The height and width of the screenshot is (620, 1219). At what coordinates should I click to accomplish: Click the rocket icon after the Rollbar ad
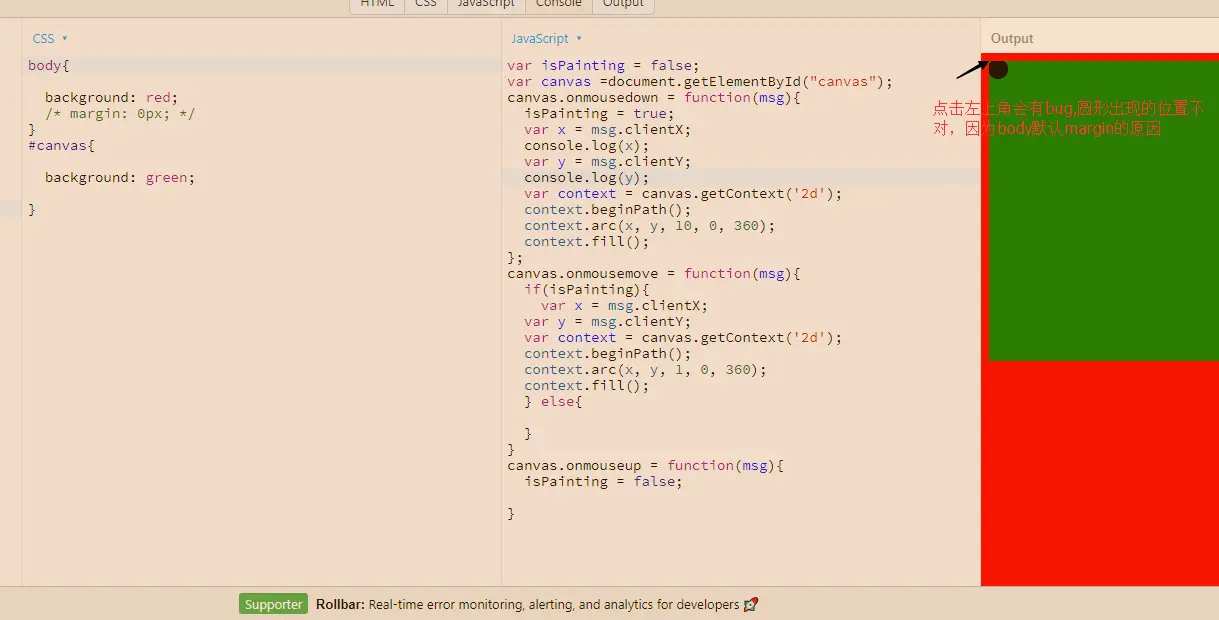click(751, 604)
